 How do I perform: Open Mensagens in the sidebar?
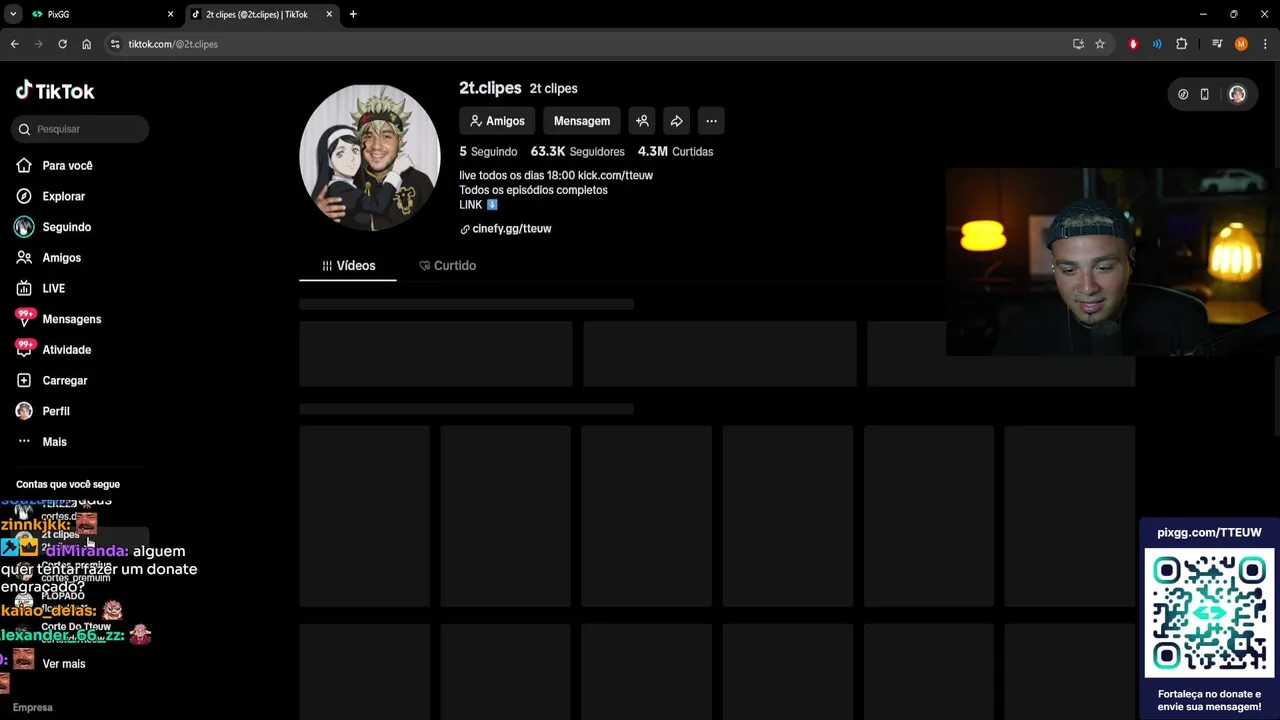pyautogui.click(x=71, y=319)
